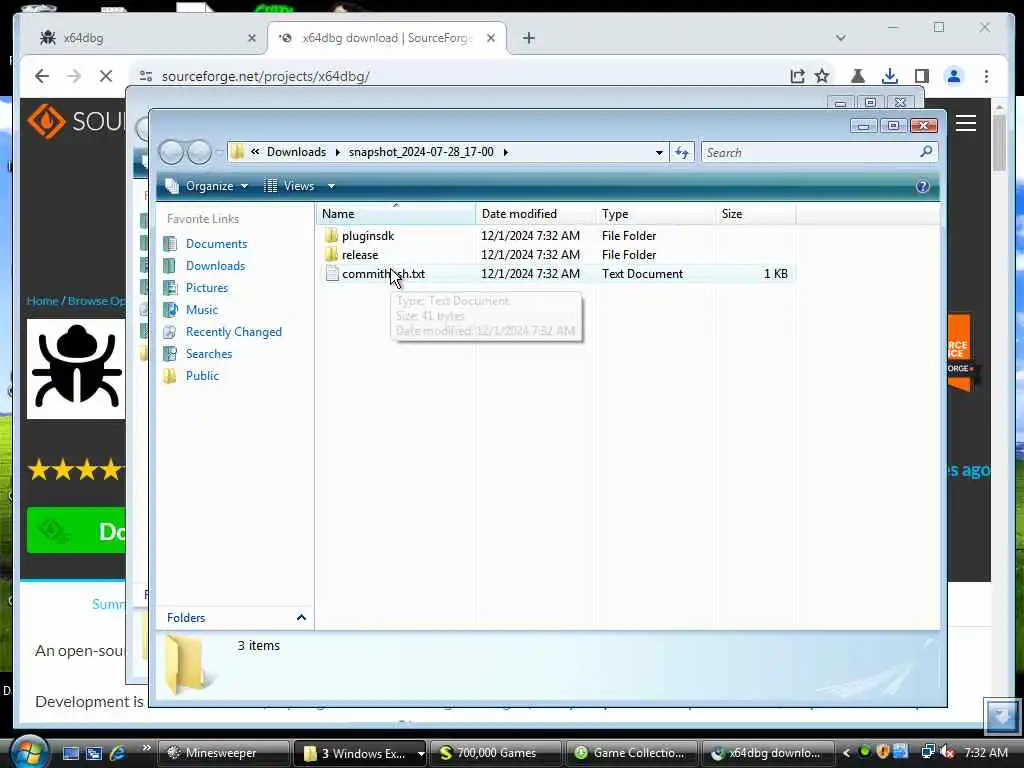Switch to x64dbg download SourceForge tab
1024x768 pixels.
pos(385,38)
